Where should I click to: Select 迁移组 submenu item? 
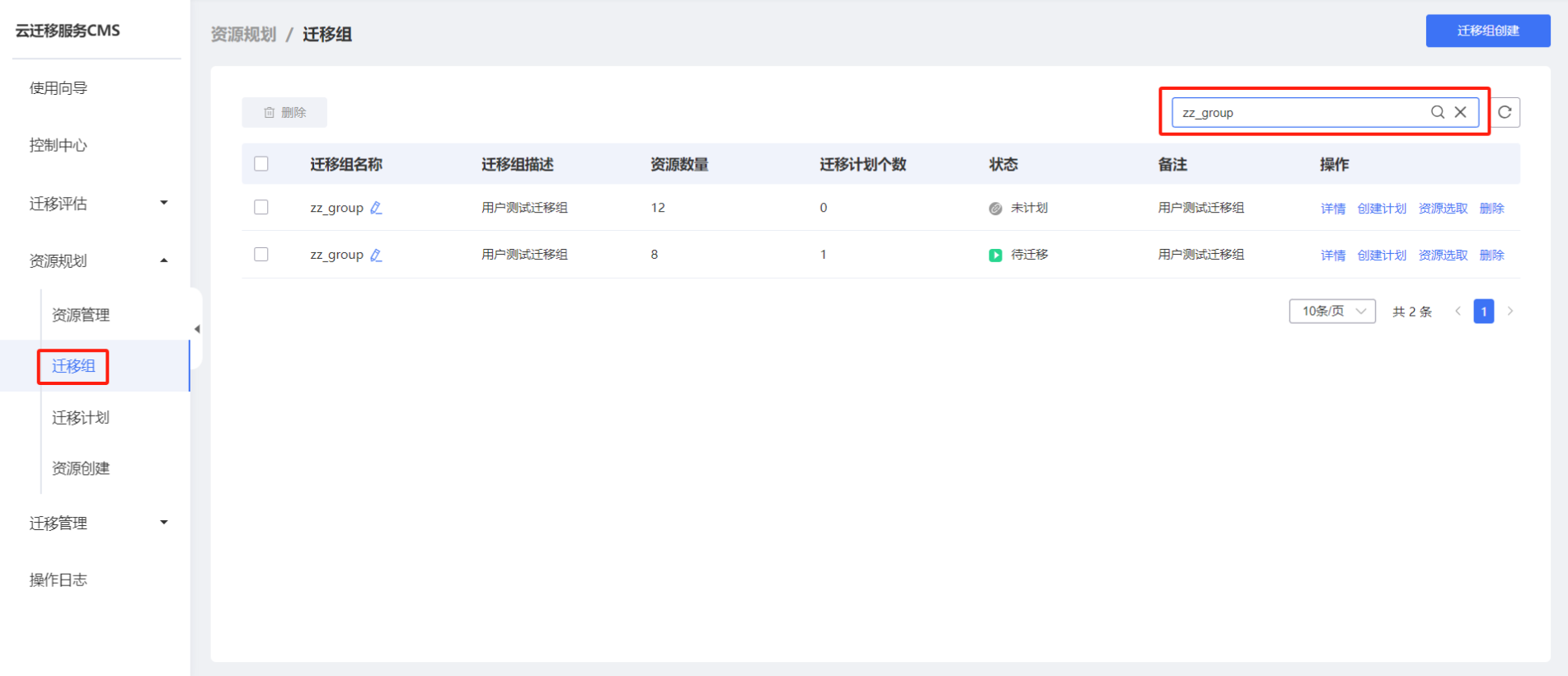point(73,366)
